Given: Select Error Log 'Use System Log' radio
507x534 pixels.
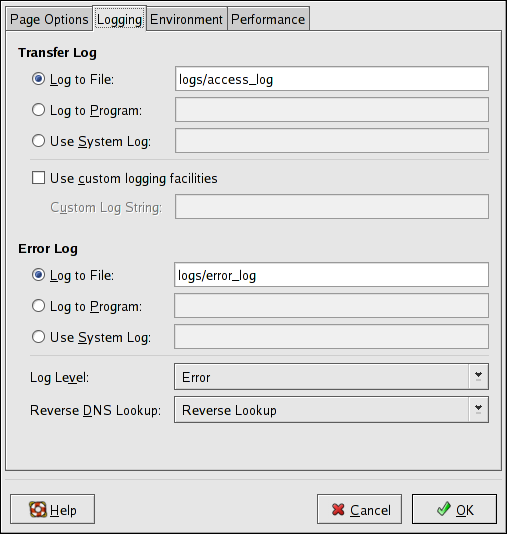Looking at the screenshot, I should click(x=38, y=337).
